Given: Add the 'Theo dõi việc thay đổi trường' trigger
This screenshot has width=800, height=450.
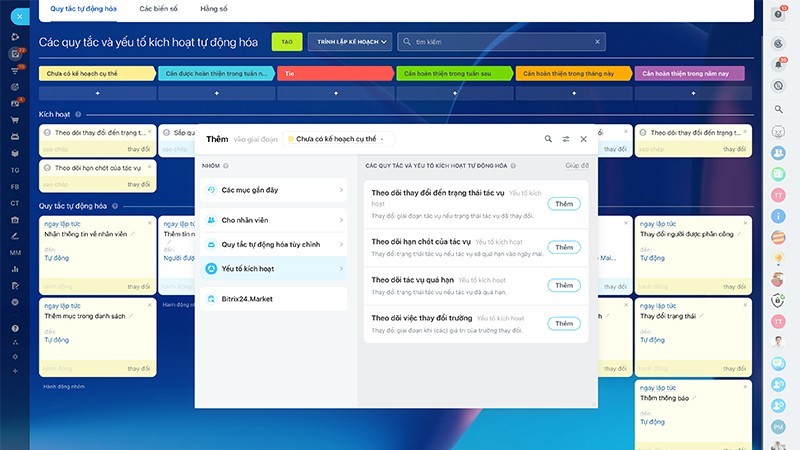Looking at the screenshot, I should pos(564,323).
